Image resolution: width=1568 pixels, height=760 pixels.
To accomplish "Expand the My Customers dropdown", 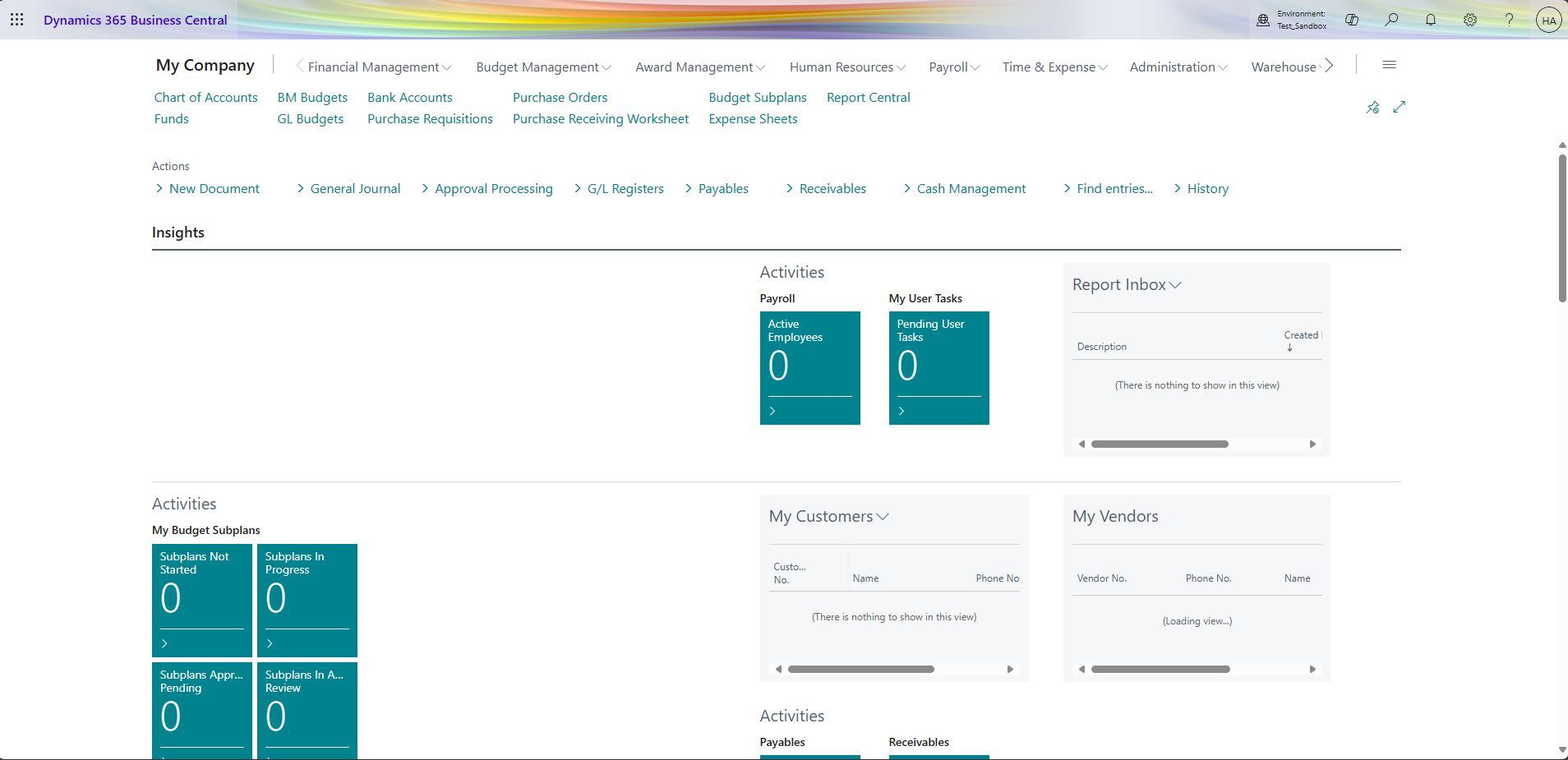I will click(883, 517).
